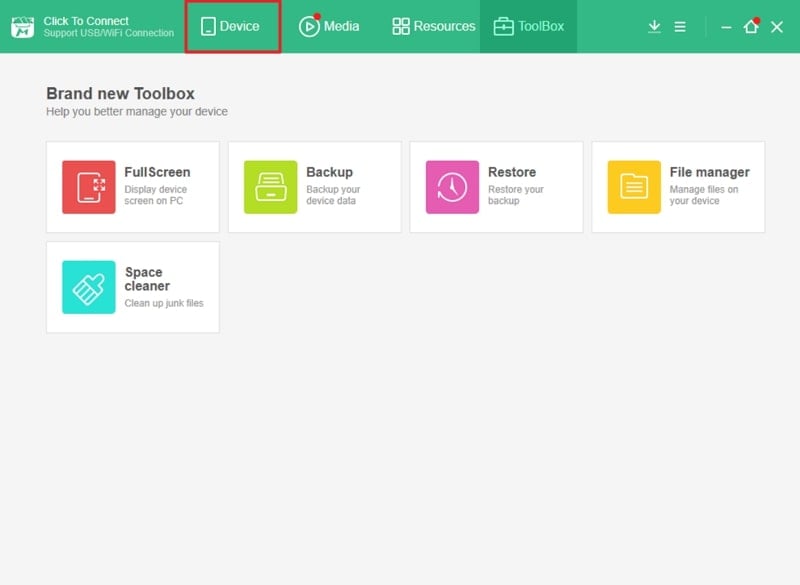800x585 pixels.
Task: Click the 'Click To Connect' text
Action: point(86,21)
